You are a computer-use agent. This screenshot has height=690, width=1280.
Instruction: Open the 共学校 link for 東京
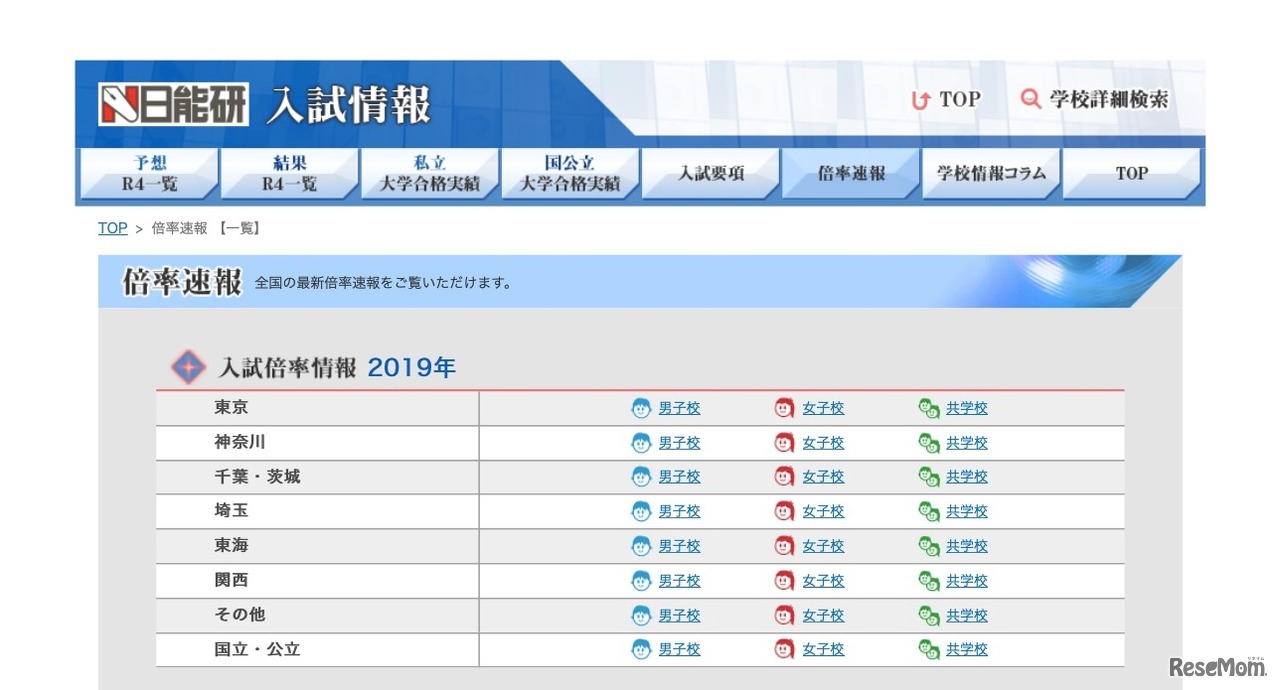[x=967, y=408]
